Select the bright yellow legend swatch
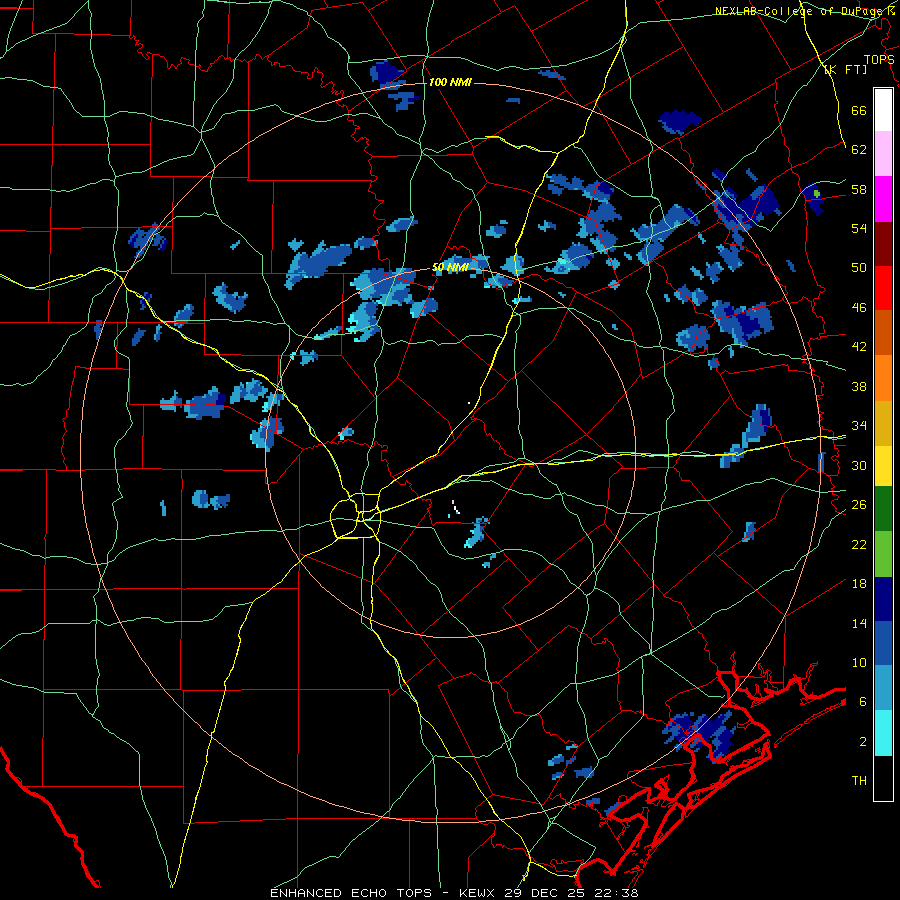Viewport: 900px width, 900px height. pyautogui.click(x=883, y=465)
